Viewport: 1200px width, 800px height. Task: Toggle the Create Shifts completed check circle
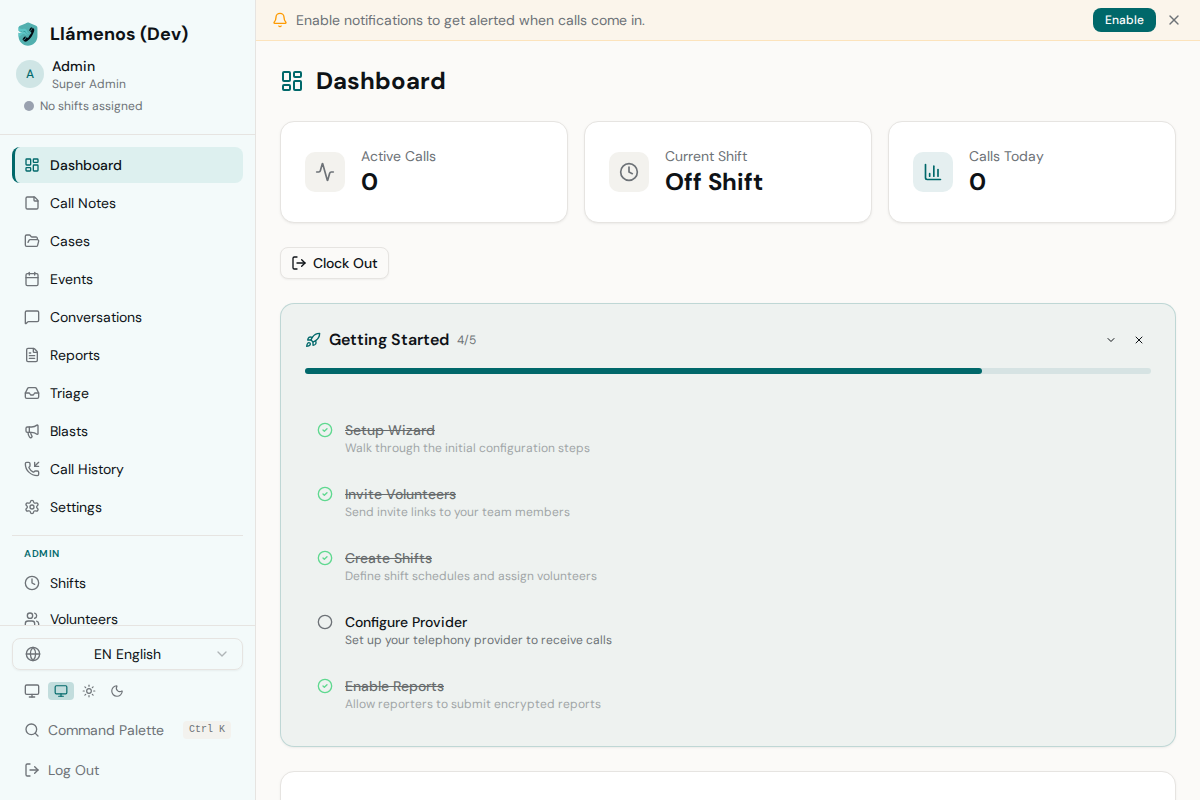pos(325,558)
